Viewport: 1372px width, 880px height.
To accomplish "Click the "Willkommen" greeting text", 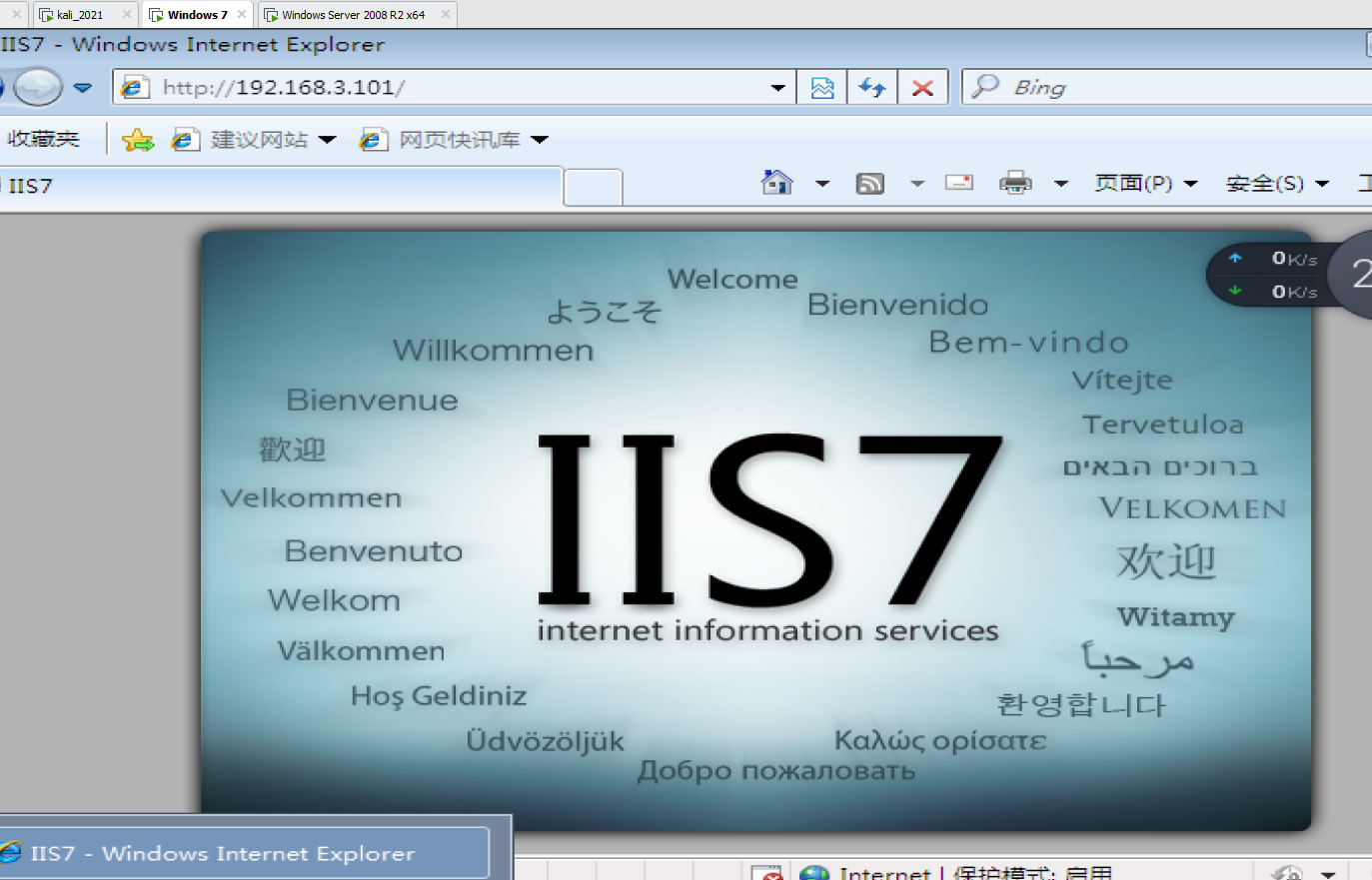I will click(493, 351).
